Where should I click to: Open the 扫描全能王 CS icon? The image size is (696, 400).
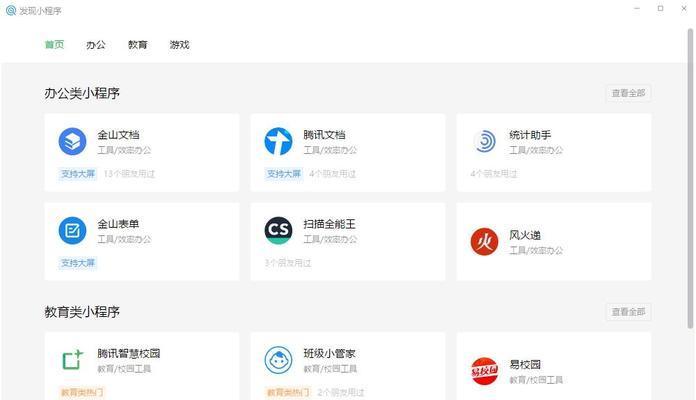tap(278, 230)
